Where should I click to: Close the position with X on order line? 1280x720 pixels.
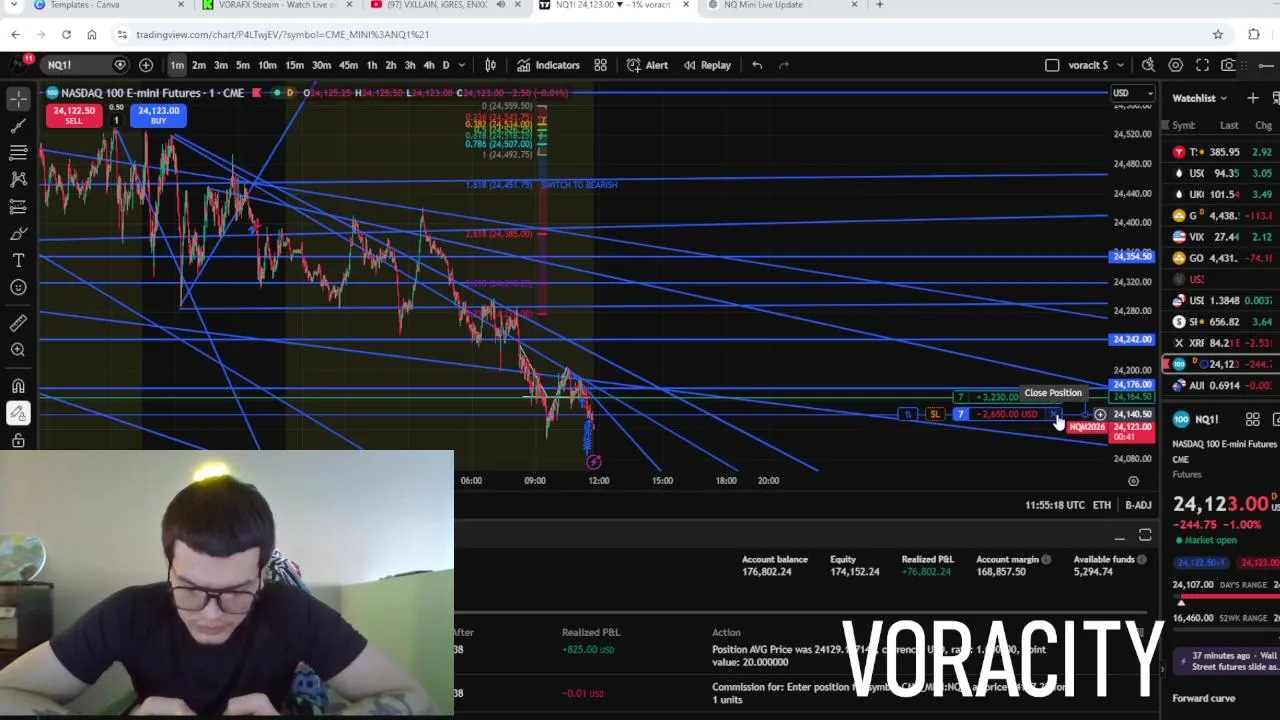click(x=1054, y=414)
